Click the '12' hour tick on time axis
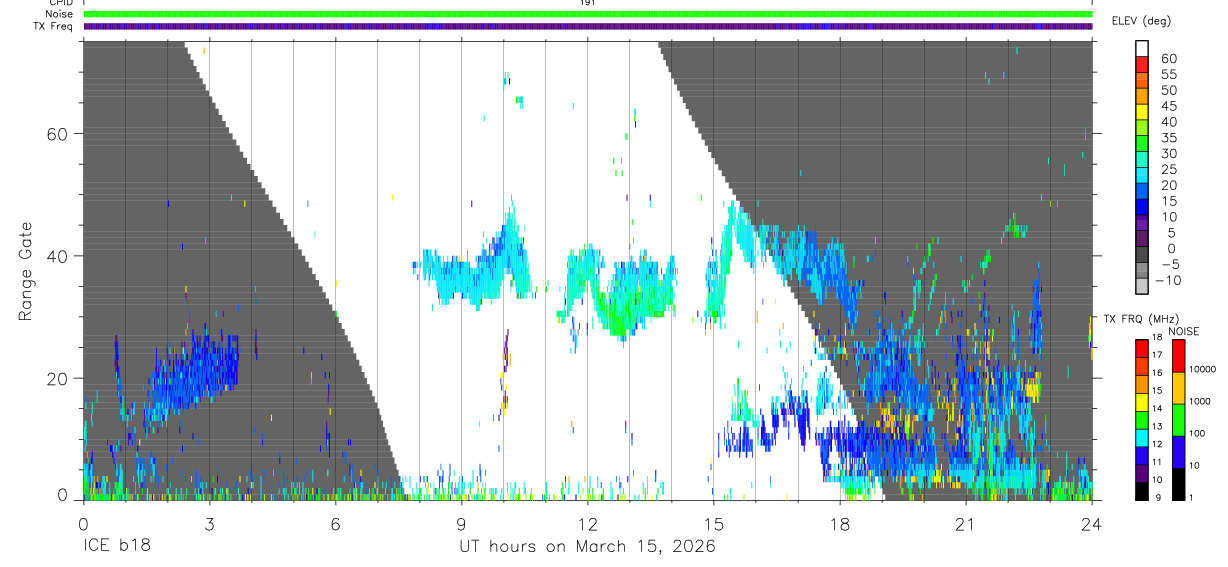The height and width of the screenshot is (567, 1228). [587, 524]
